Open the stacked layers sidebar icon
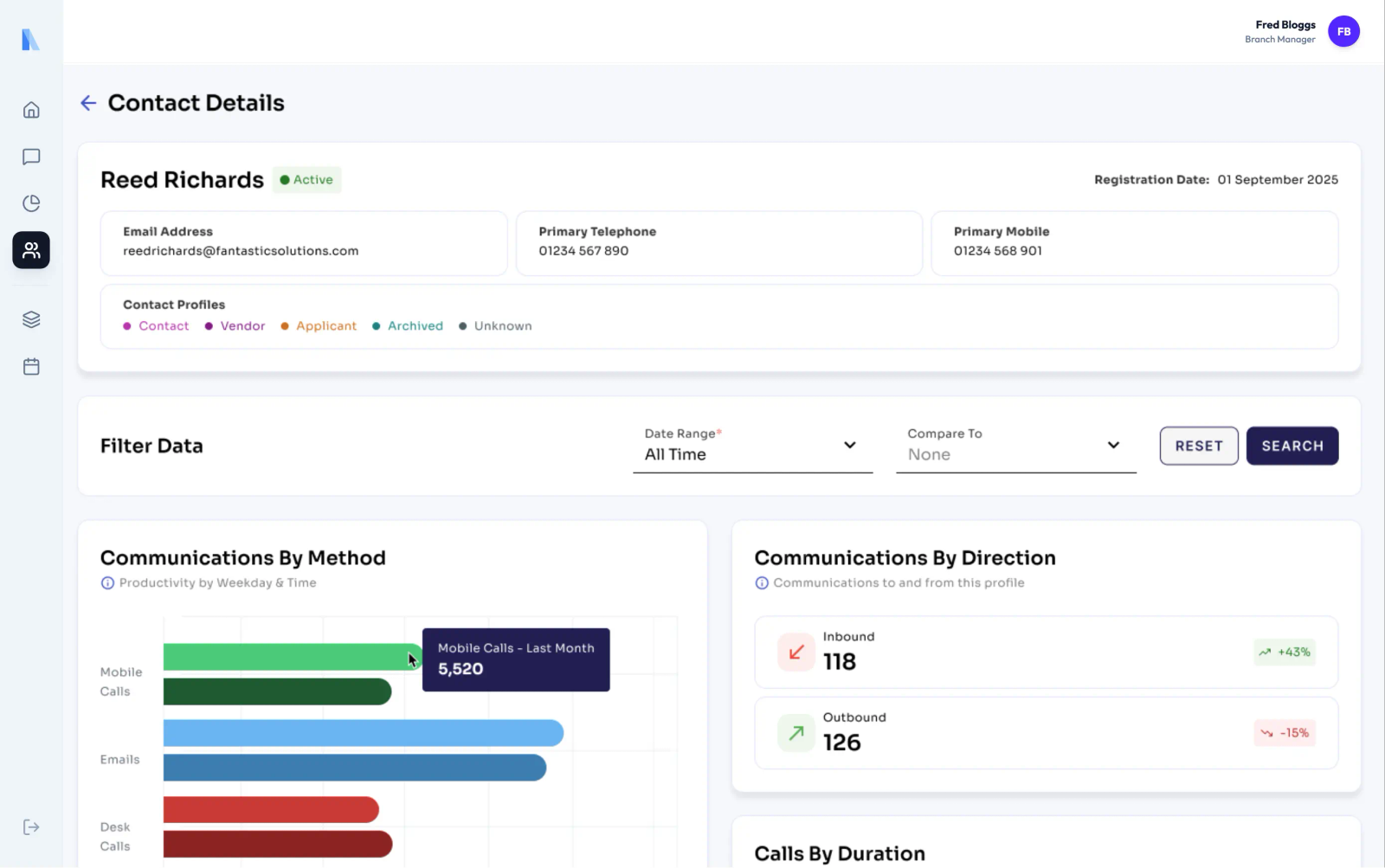The height and width of the screenshot is (868, 1385). point(31,319)
